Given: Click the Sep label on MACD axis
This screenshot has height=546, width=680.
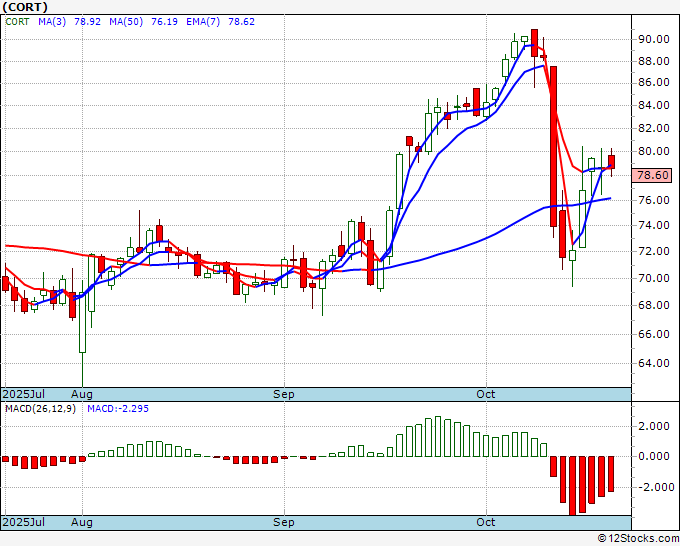Looking at the screenshot, I should (x=284, y=522).
